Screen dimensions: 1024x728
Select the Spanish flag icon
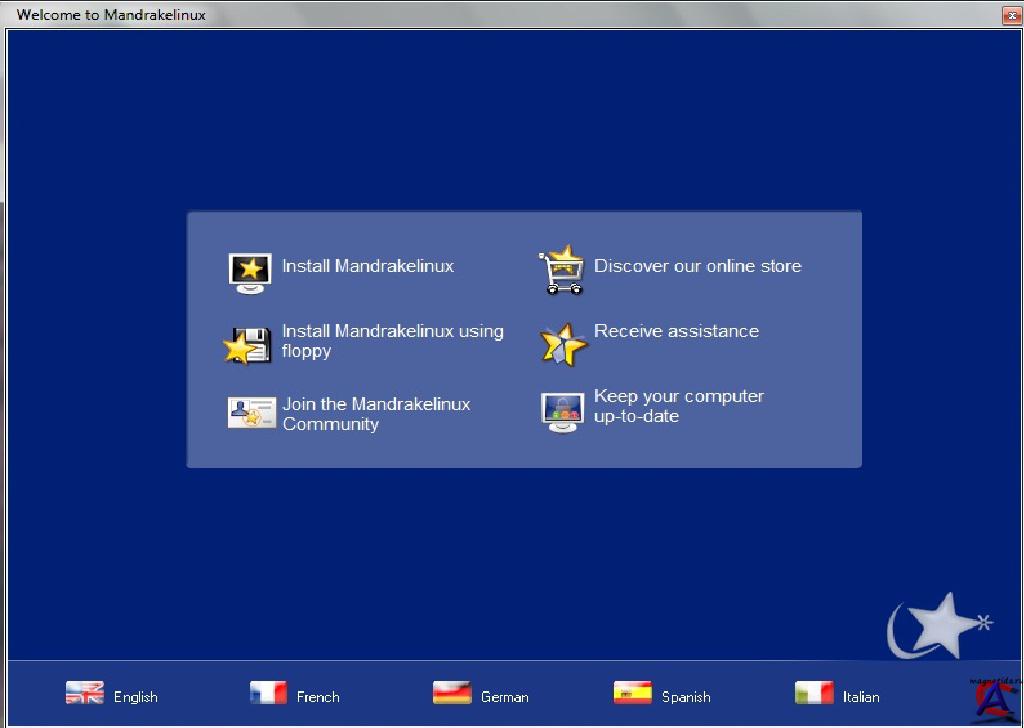tap(632, 693)
